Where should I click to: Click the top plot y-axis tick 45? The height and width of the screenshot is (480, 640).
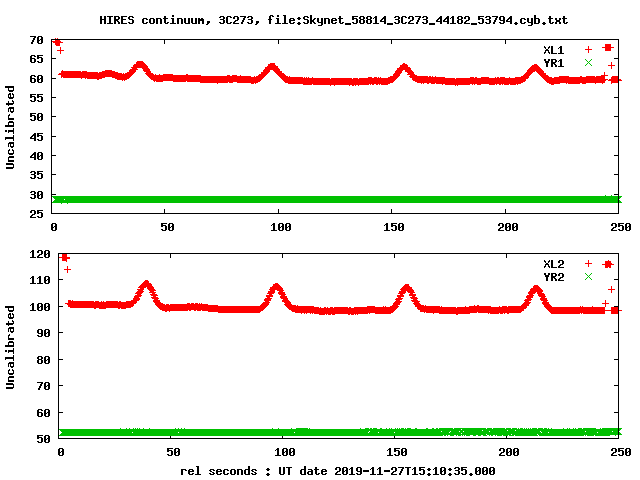(36, 137)
